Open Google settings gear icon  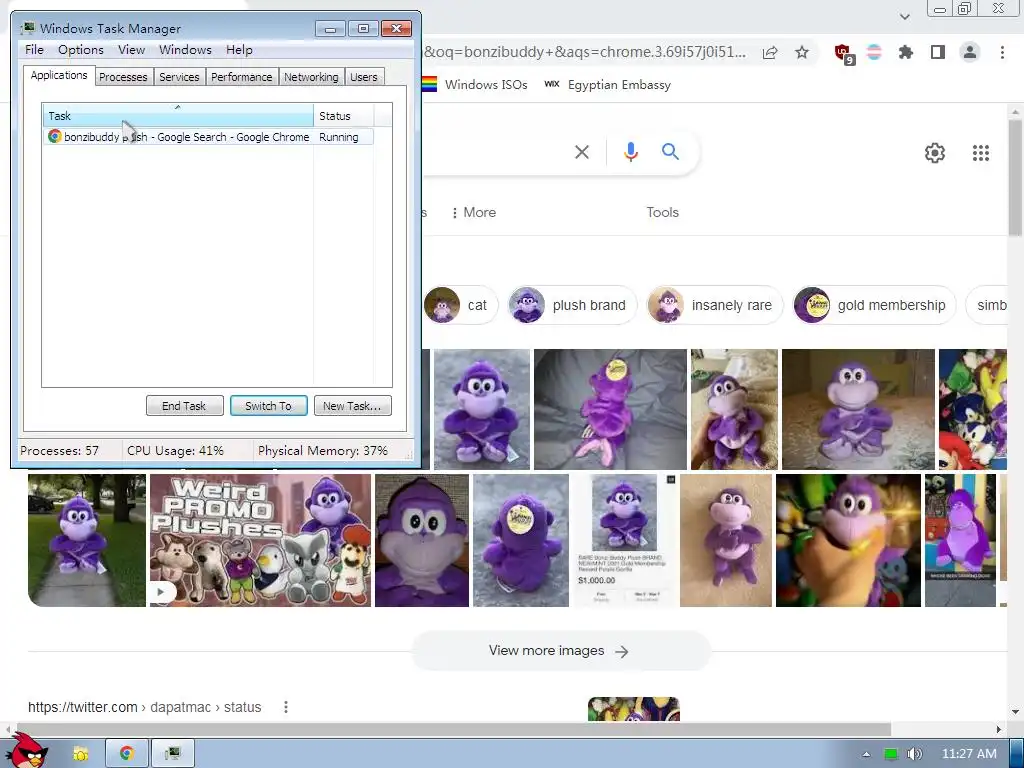point(935,153)
